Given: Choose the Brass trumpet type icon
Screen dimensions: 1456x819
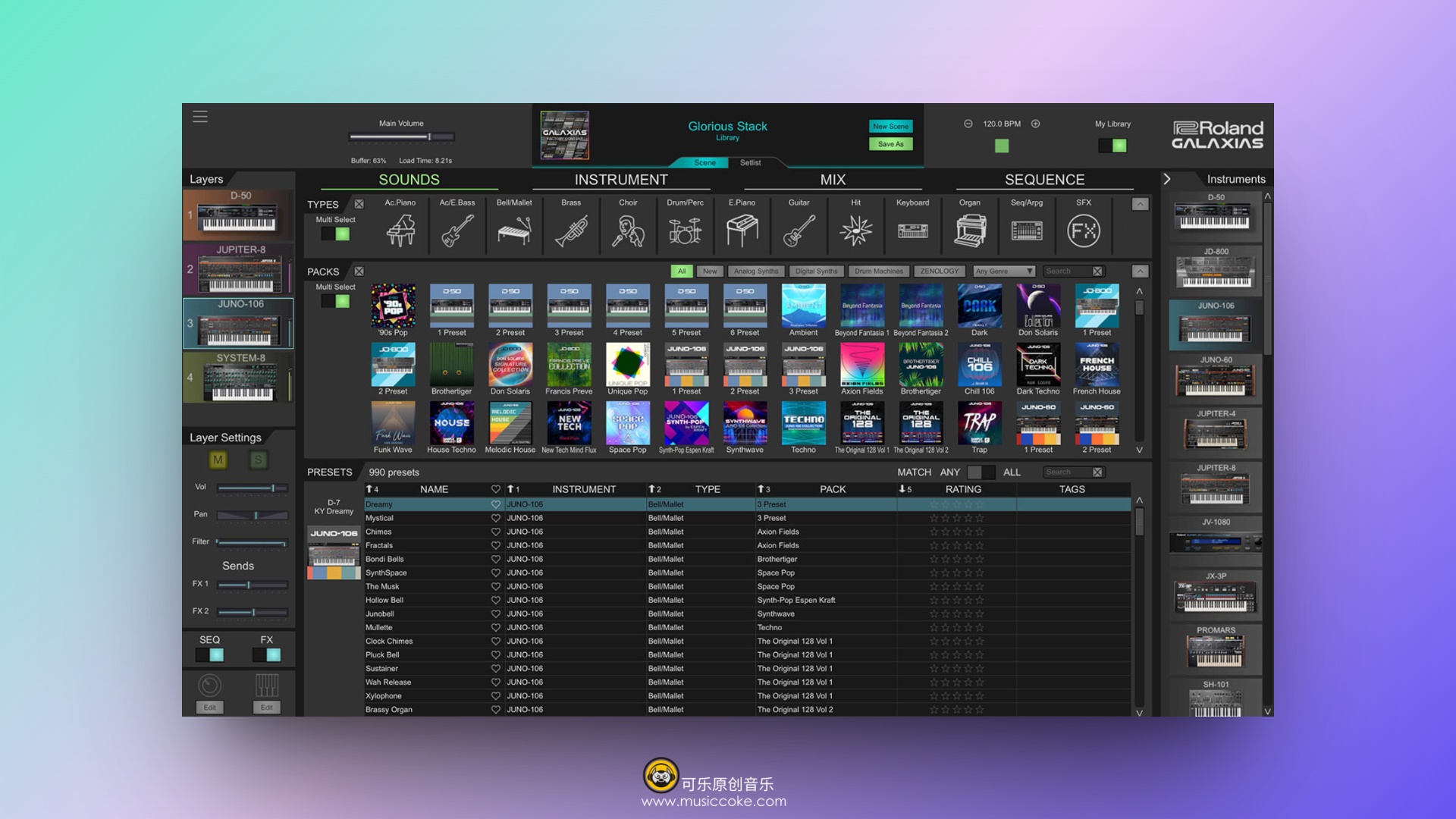Looking at the screenshot, I should pyautogui.click(x=571, y=230).
